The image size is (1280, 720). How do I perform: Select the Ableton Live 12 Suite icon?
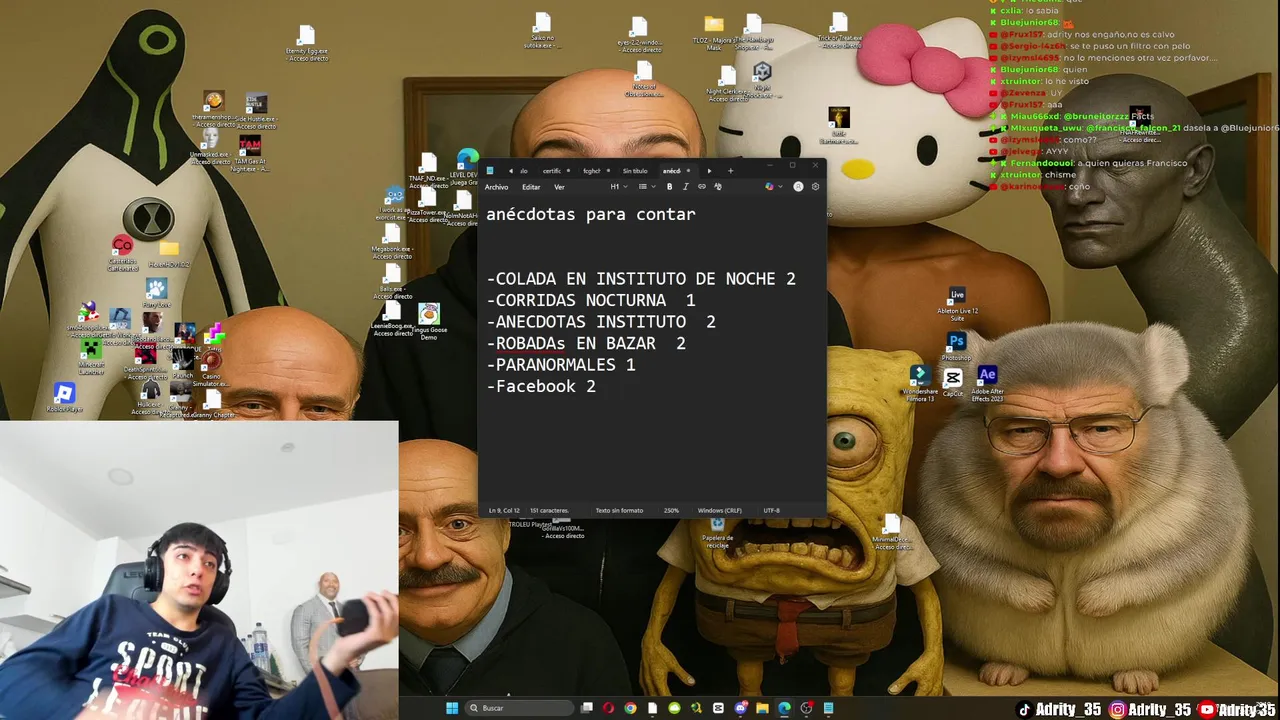[957, 303]
